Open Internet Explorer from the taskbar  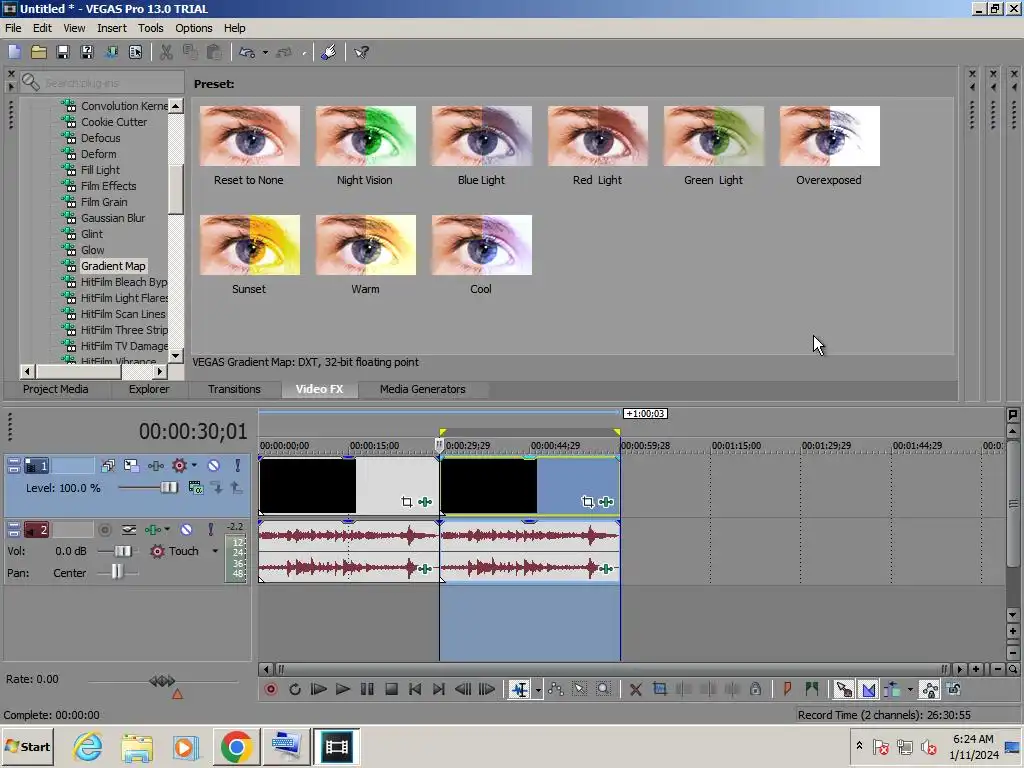click(x=88, y=746)
